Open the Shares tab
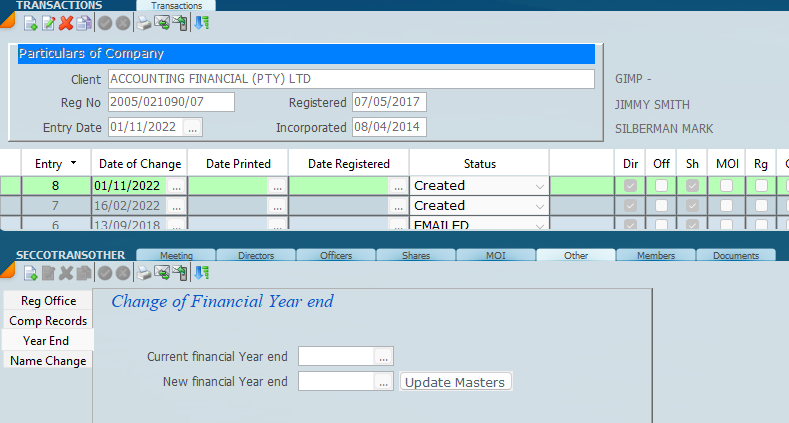The height and width of the screenshot is (423, 789). pyautogui.click(x=416, y=256)
